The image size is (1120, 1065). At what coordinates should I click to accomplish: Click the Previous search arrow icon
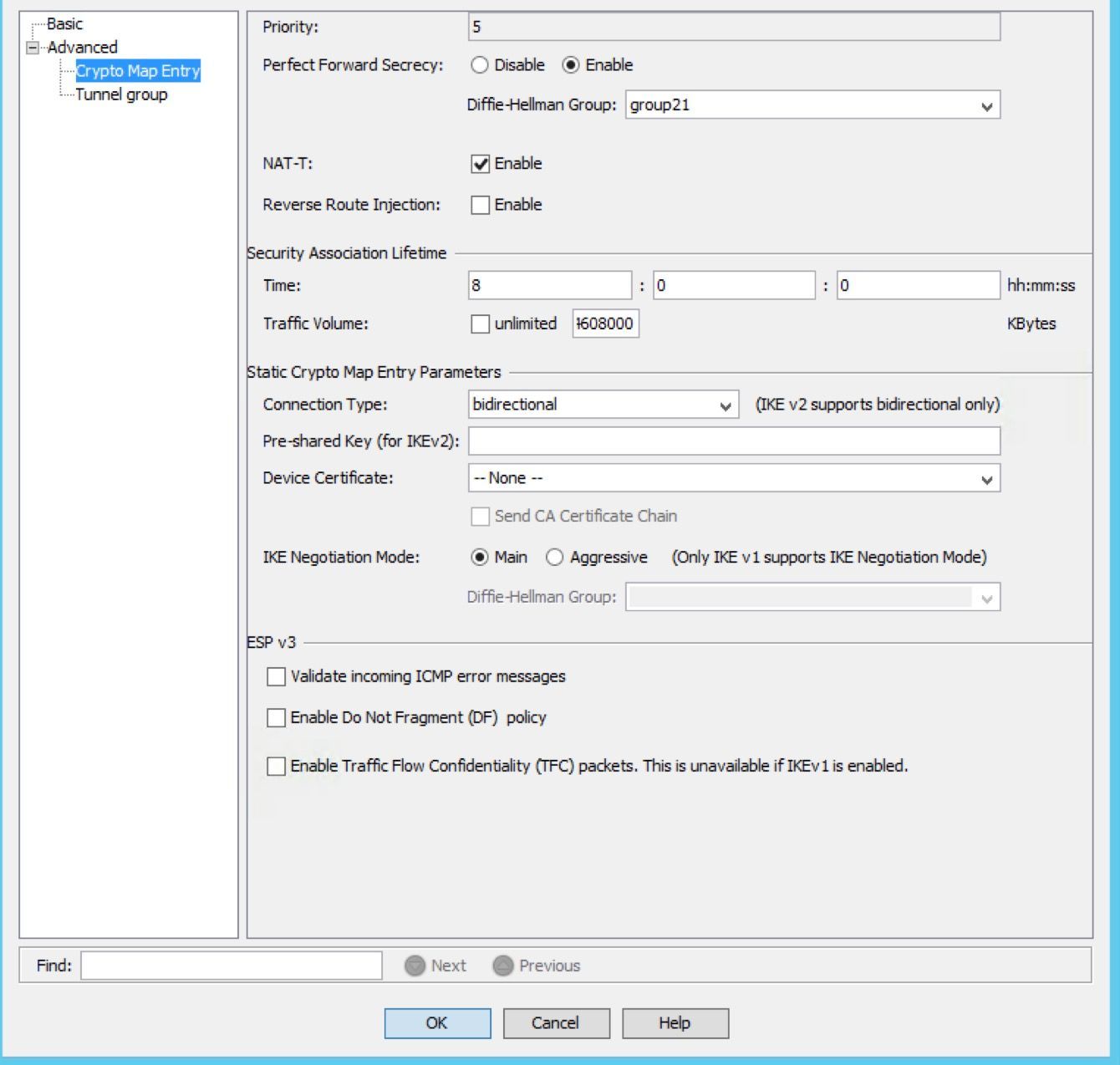point(504,966)
